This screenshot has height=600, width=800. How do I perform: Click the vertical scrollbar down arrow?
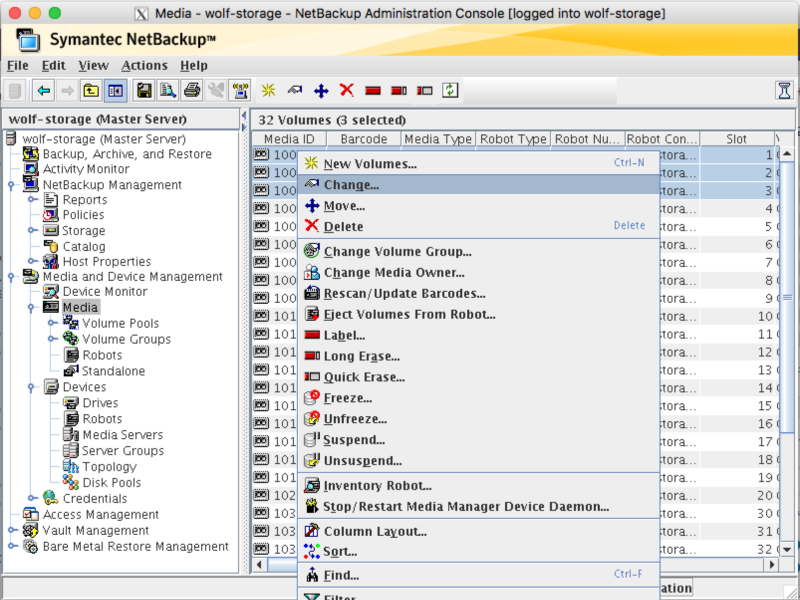(x=787, y=549)
